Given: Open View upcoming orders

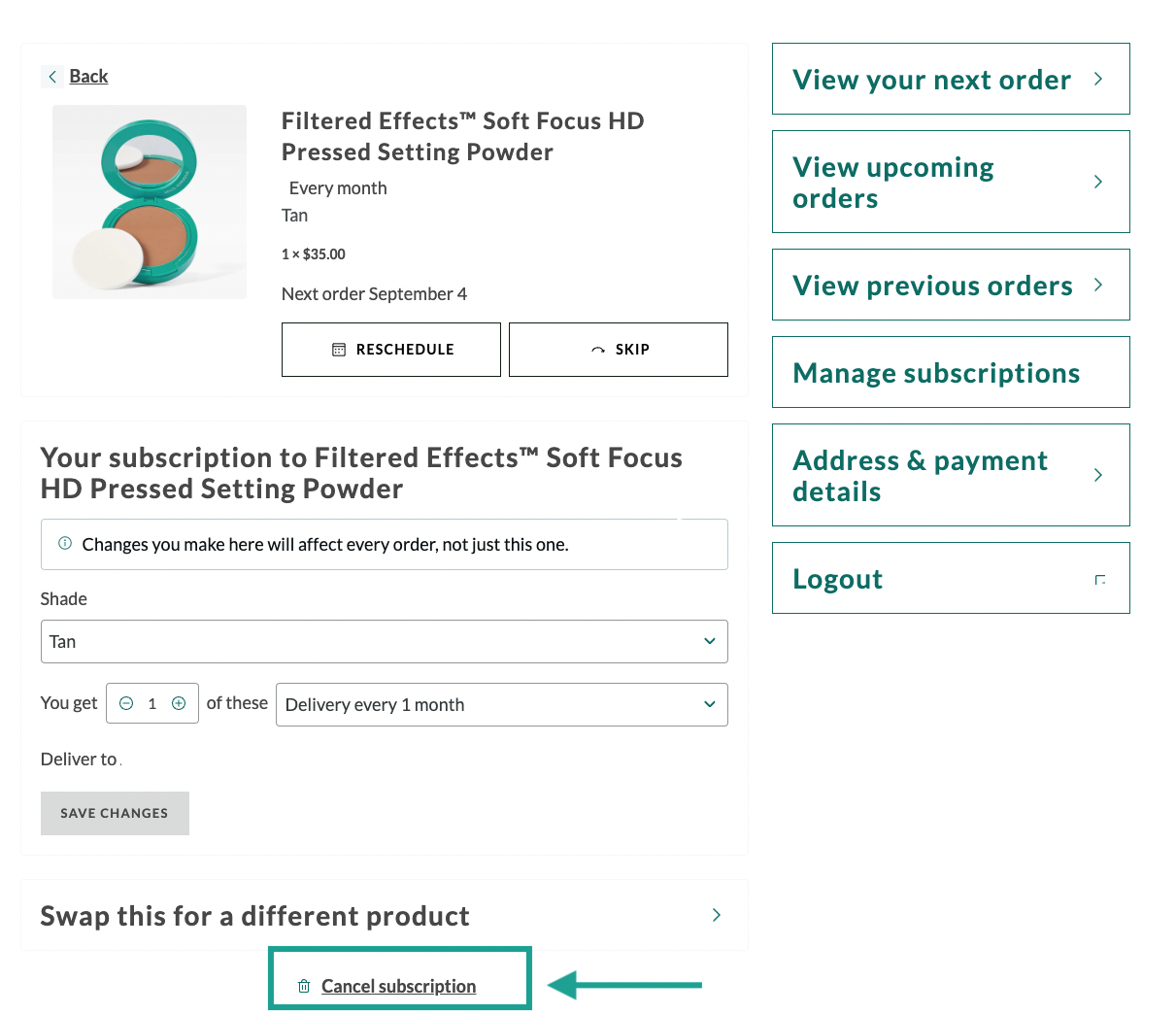Looking at the screenshot, I should [950, 183].
